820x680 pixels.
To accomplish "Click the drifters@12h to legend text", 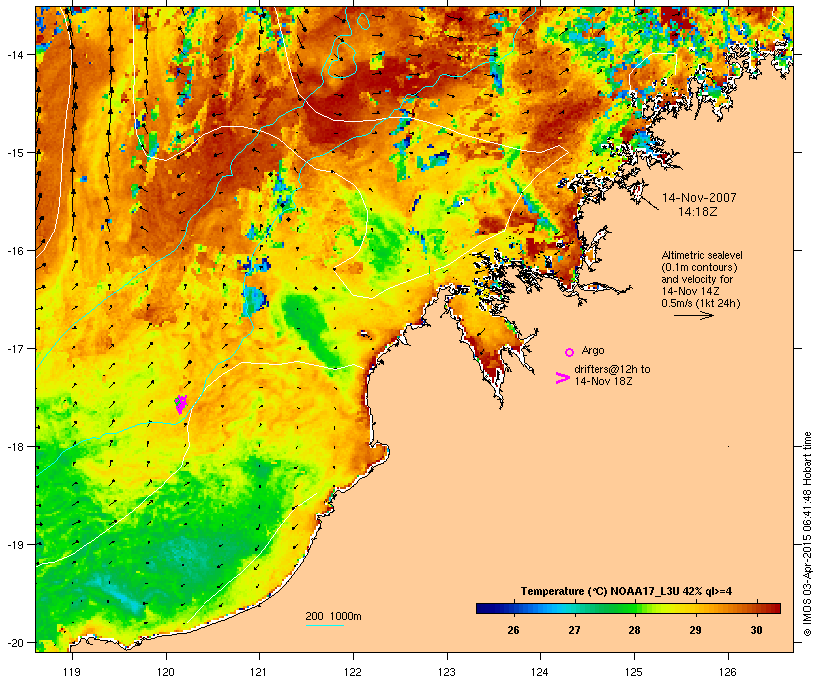I will coord(612,369).
